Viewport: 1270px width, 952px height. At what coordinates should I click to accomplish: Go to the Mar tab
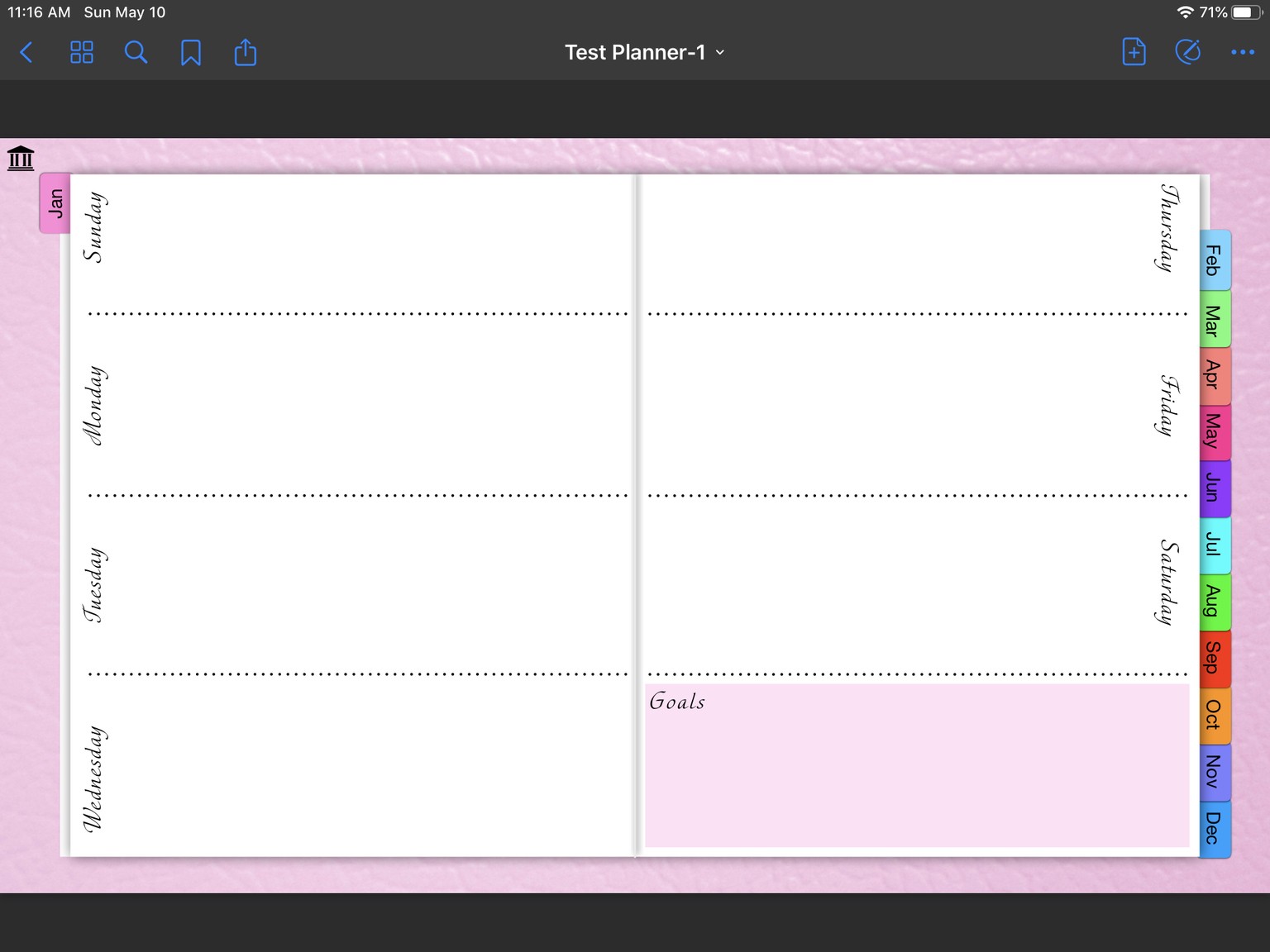click(x=1215, y=320)
